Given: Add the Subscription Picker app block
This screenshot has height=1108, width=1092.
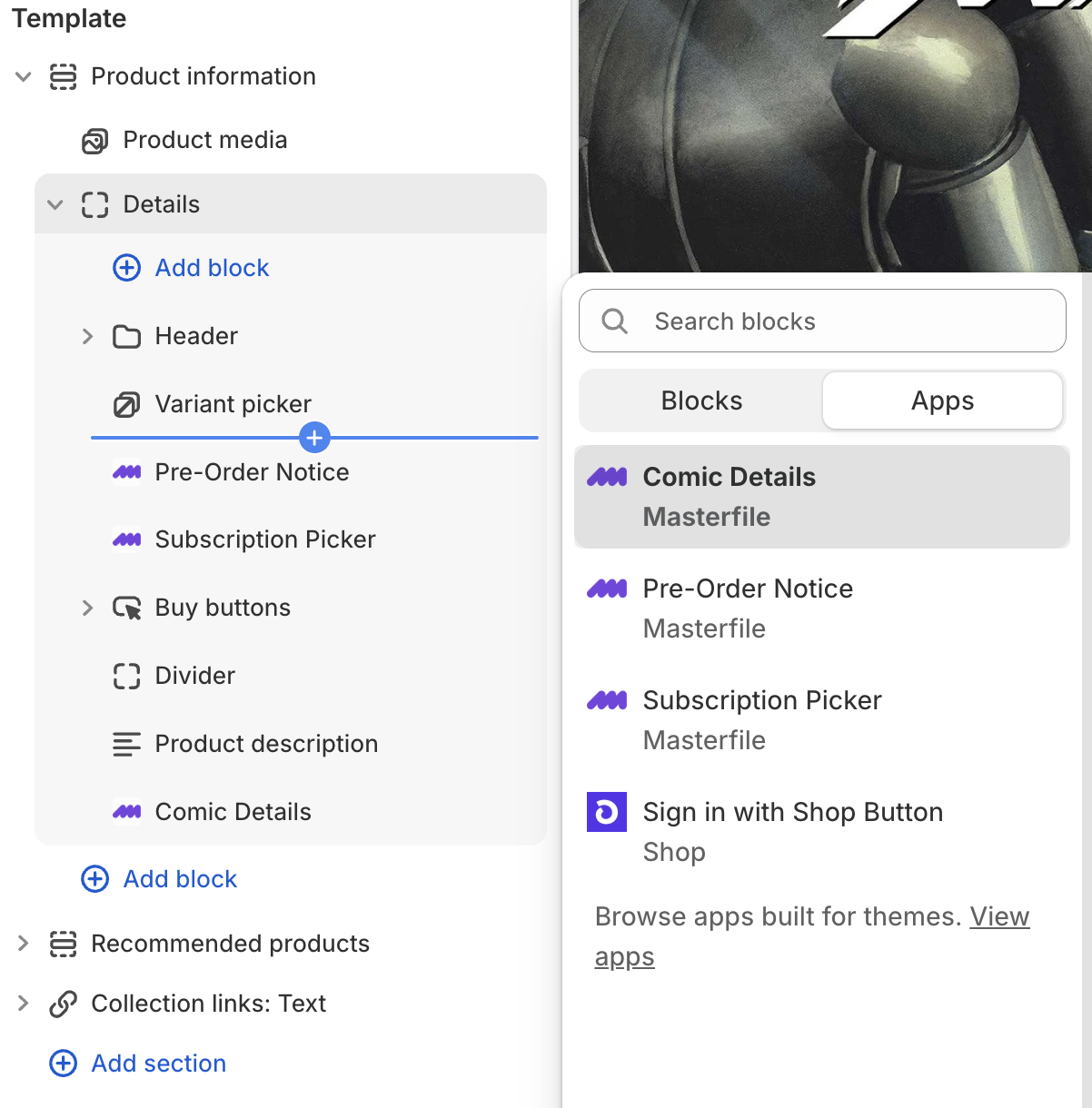Looking at the screenshot, I should click(x=822, y=720).
